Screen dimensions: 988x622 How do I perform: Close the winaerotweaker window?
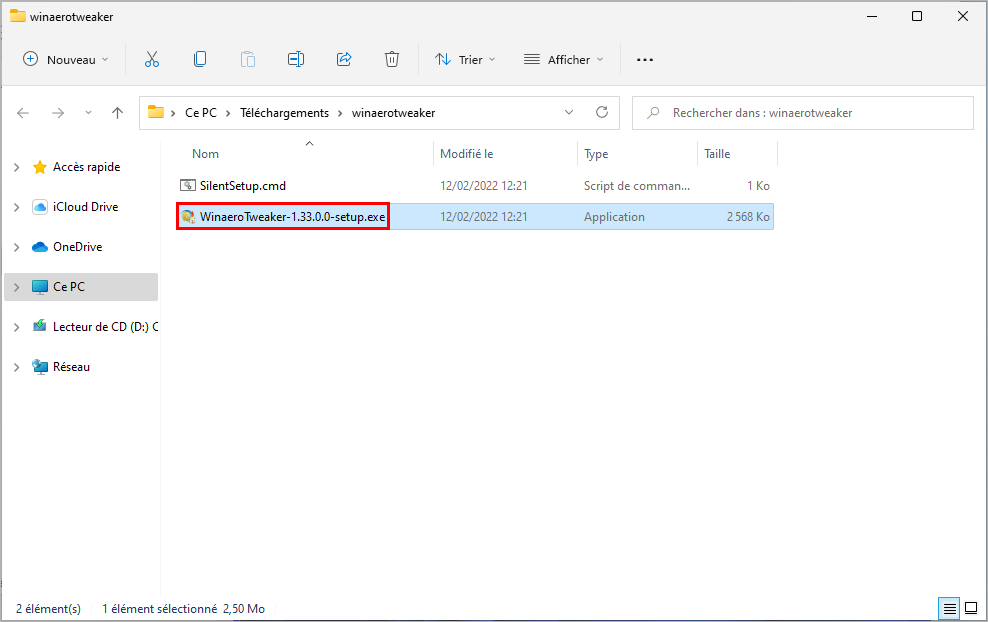click(x=963, y=16)
